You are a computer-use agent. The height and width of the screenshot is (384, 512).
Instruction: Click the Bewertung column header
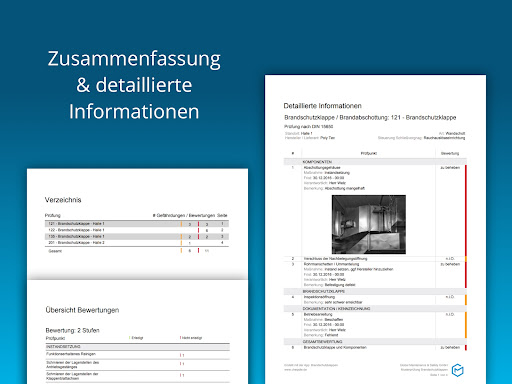coord(450,153)
